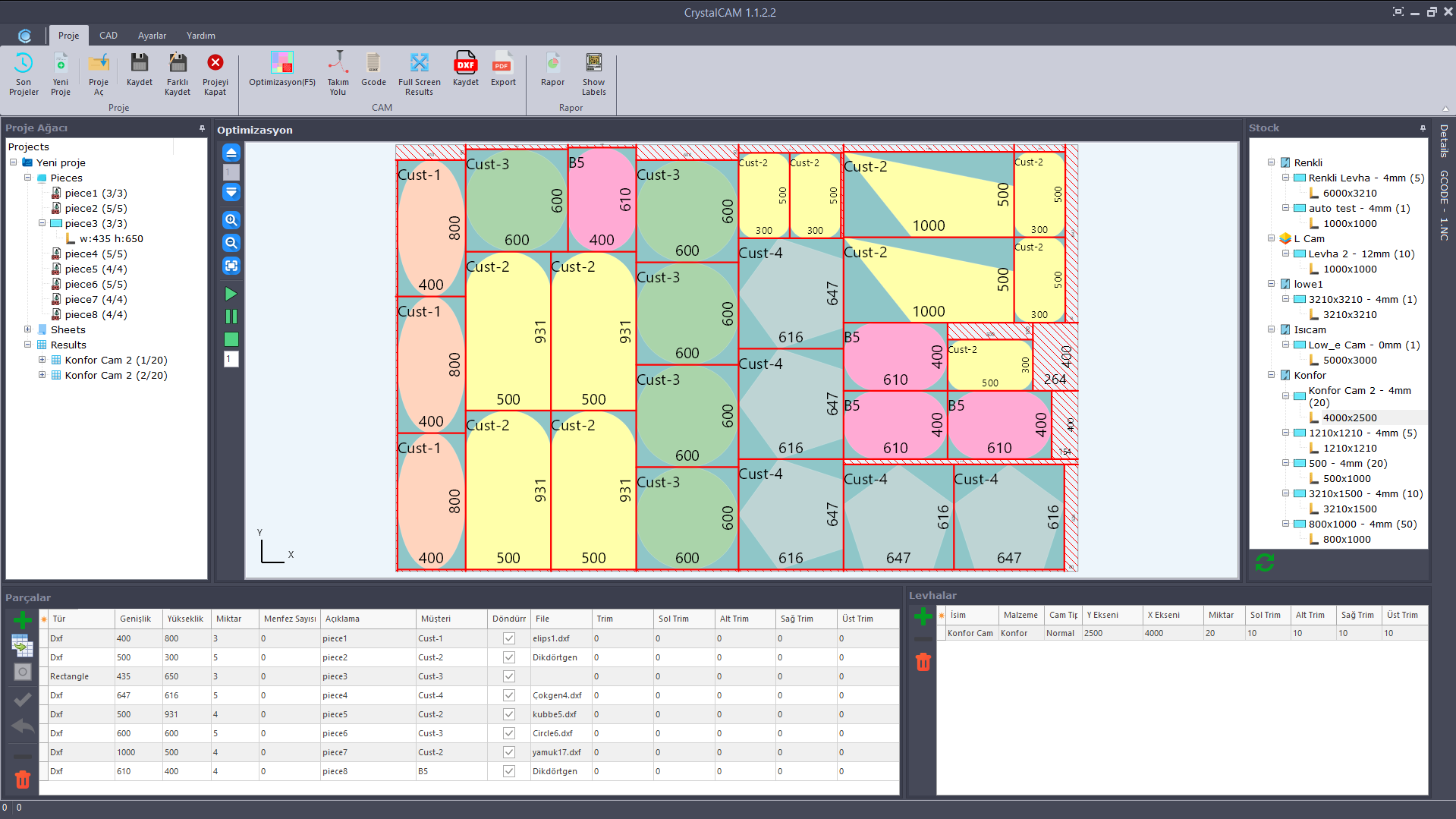Open Full Screen Results view

point(419,70)
